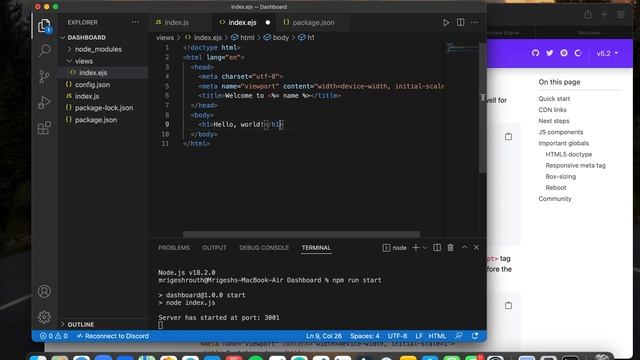The height and width of the screenshot is (360, 640).
Task: Open the Source Control view
Action: (44, 77)
